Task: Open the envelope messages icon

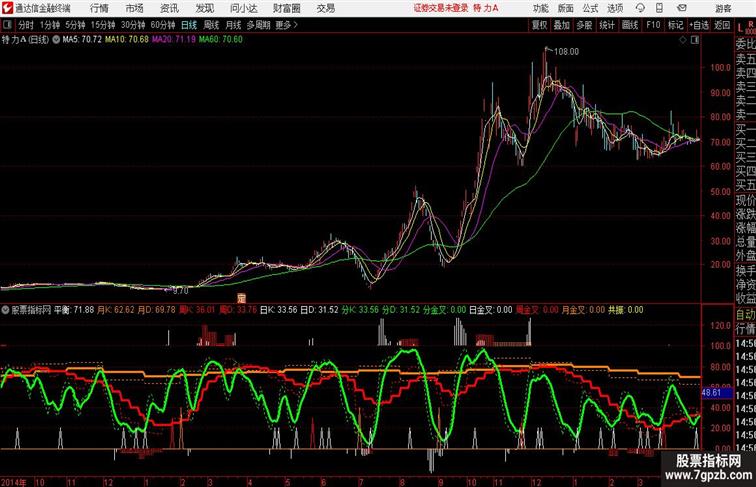Action: click(682, 8)
